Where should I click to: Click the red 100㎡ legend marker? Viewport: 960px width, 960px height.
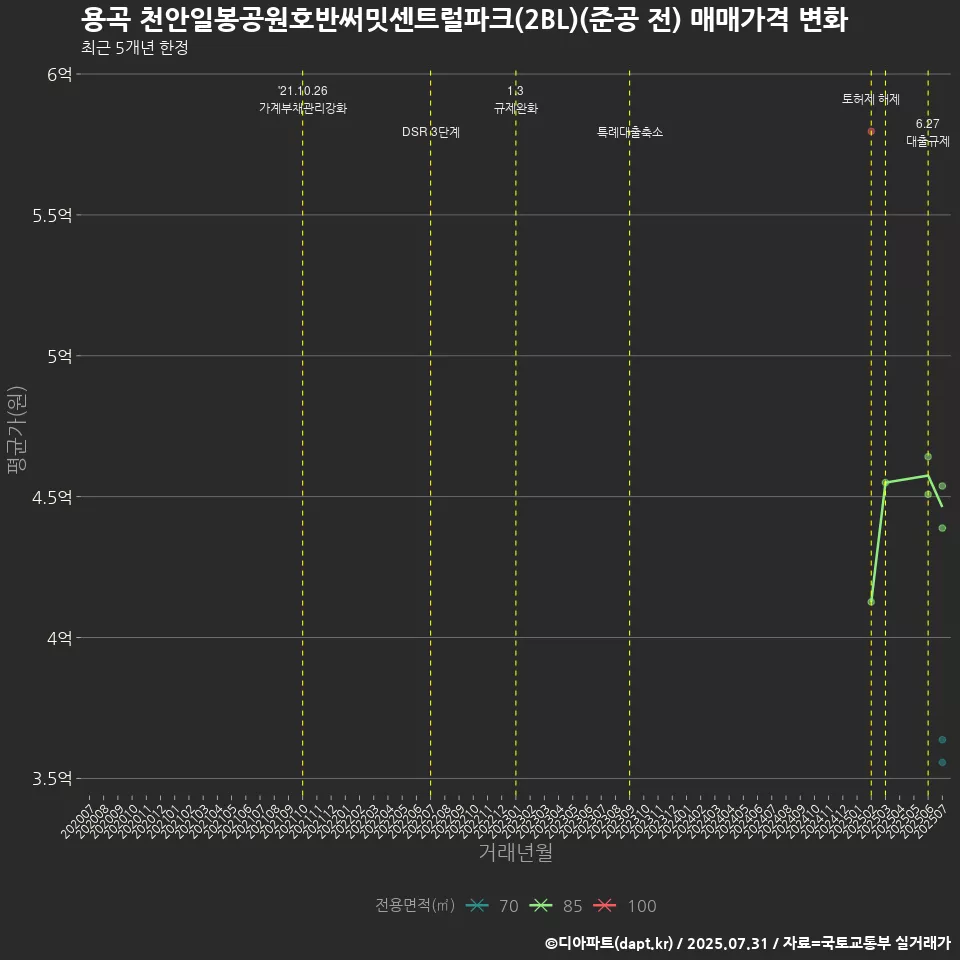(604, 906)
